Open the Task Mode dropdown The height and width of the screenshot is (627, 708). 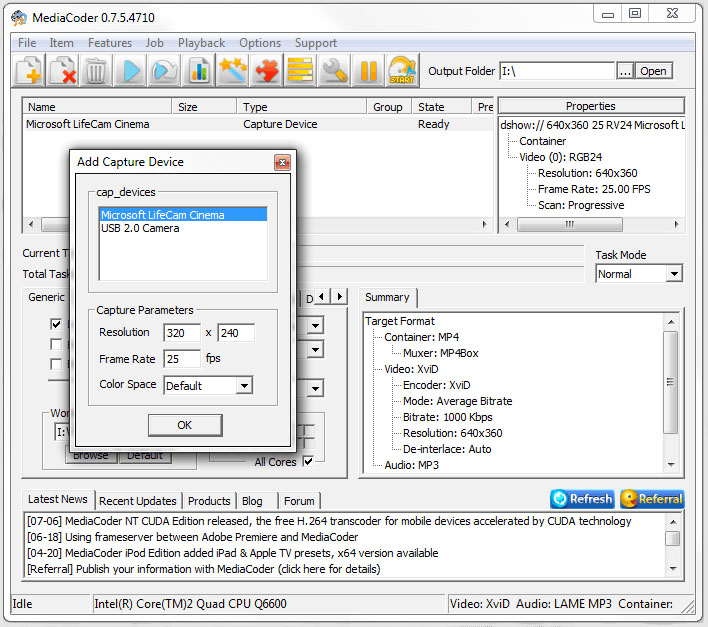coord(673,274)
